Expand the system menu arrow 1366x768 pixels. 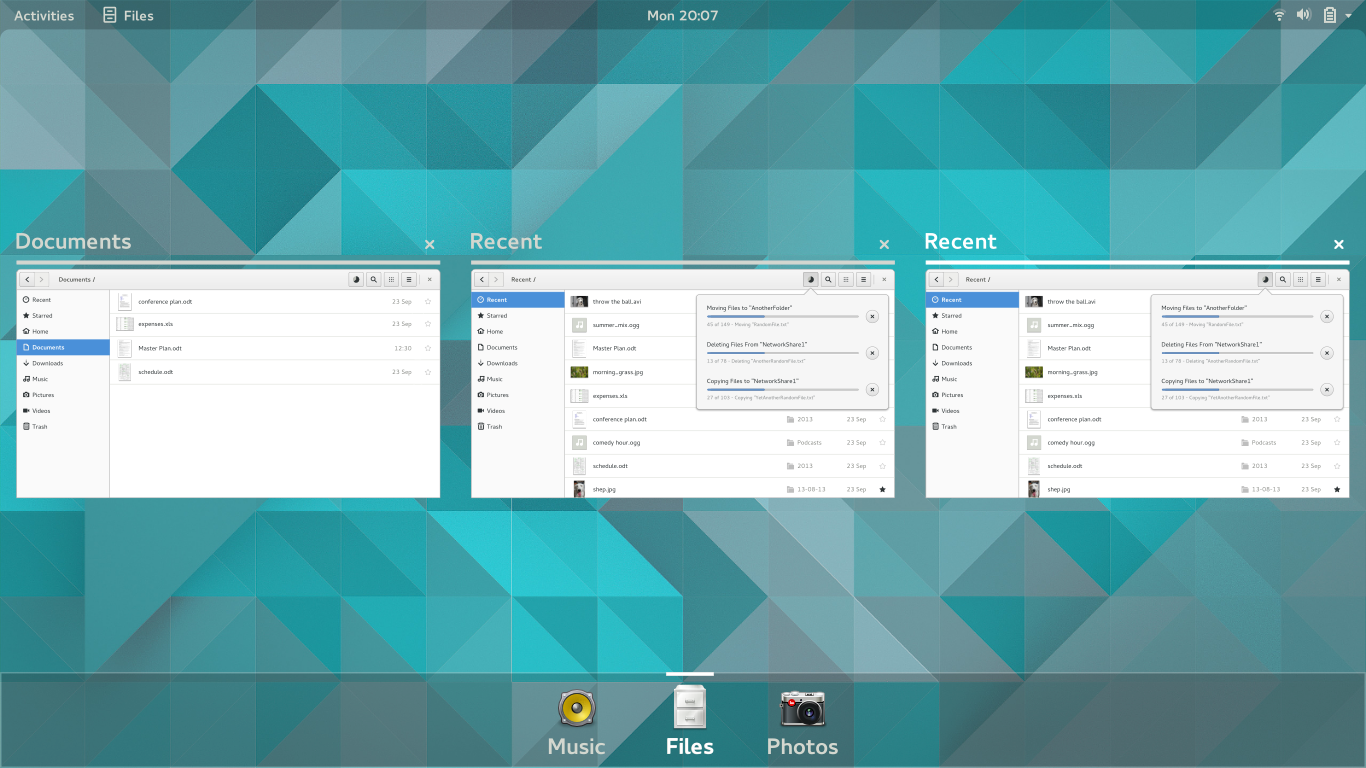1348,16
